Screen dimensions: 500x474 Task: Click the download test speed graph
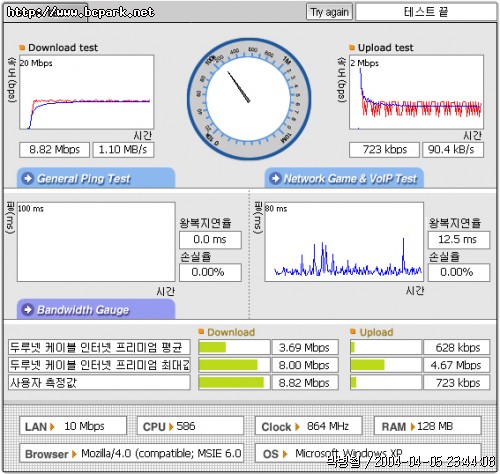(87, 92)
